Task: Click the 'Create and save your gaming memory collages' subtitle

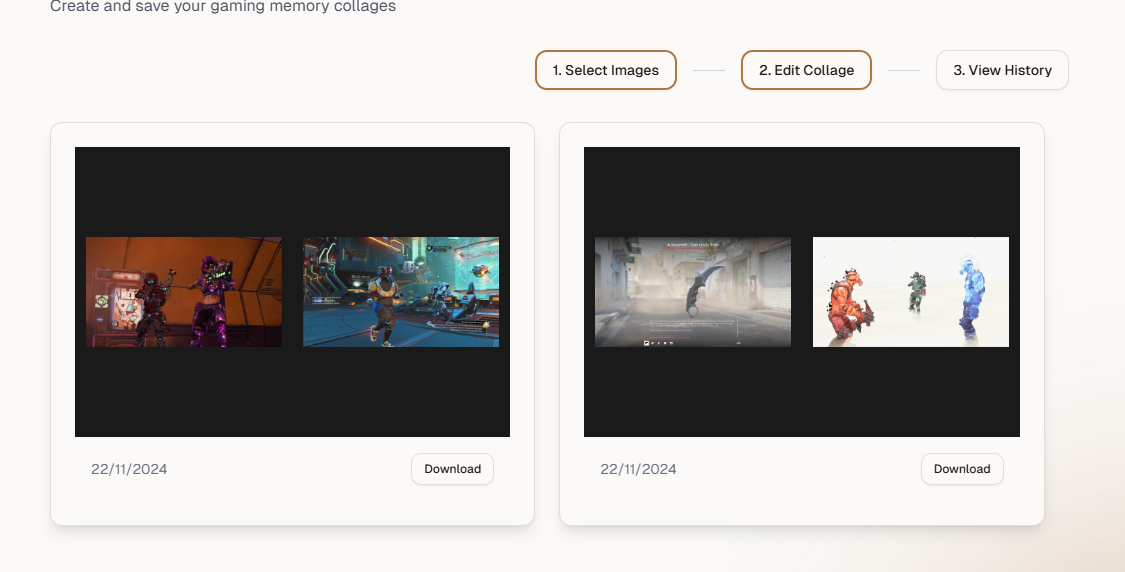Action: point(223,6)
